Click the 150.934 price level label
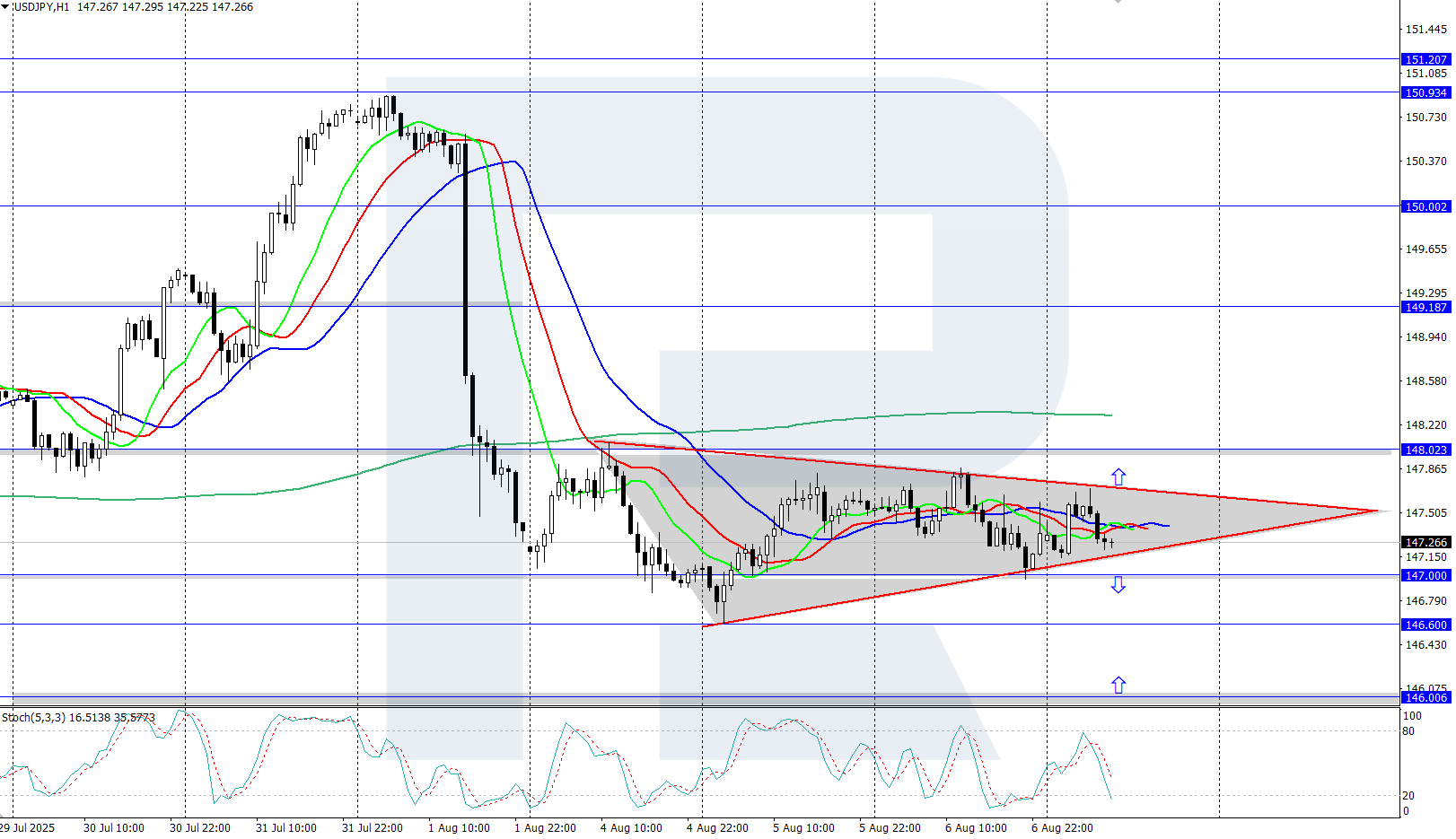Viewport: 1456px width, 839px height. click(1425, 92)
